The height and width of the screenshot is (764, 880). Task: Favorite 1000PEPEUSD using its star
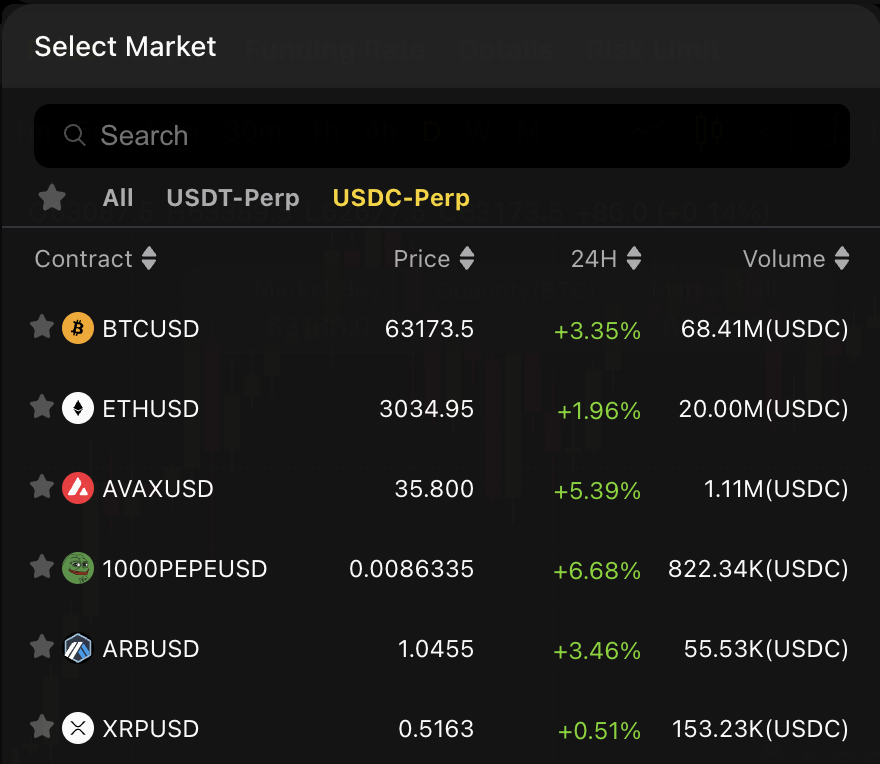[41, 568]
